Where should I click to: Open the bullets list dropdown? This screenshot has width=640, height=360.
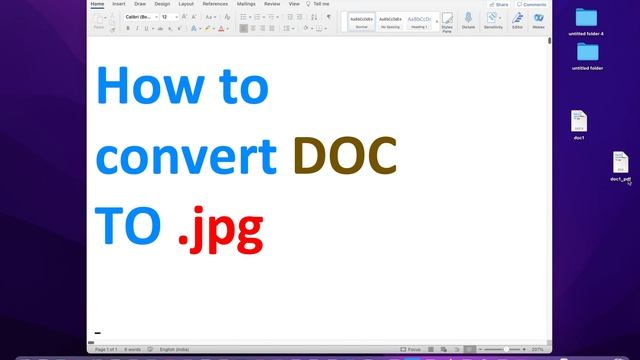click(x=250, y=17)
